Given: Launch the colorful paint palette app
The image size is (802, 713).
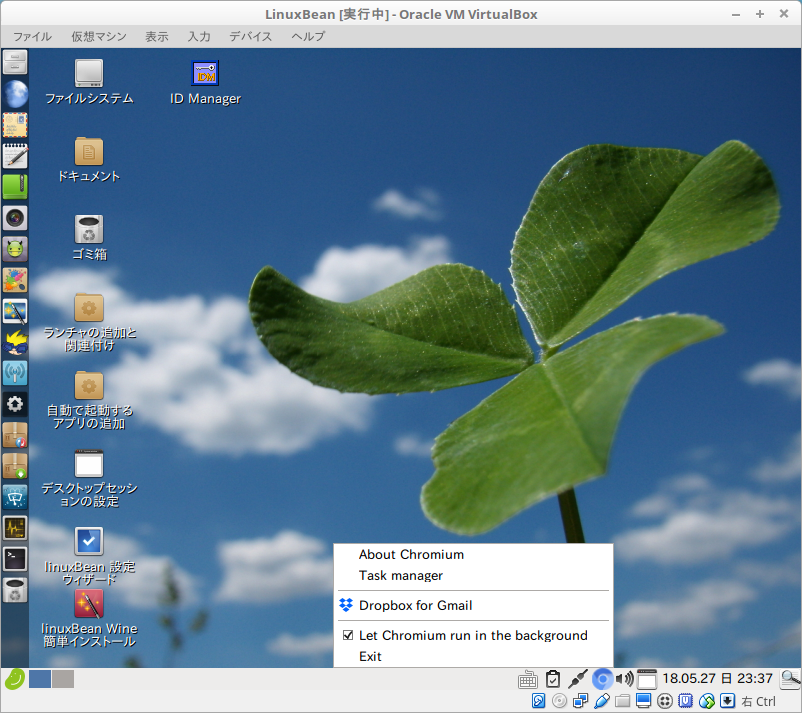Looking at the screenshot, I should click(x=15, y=280).
